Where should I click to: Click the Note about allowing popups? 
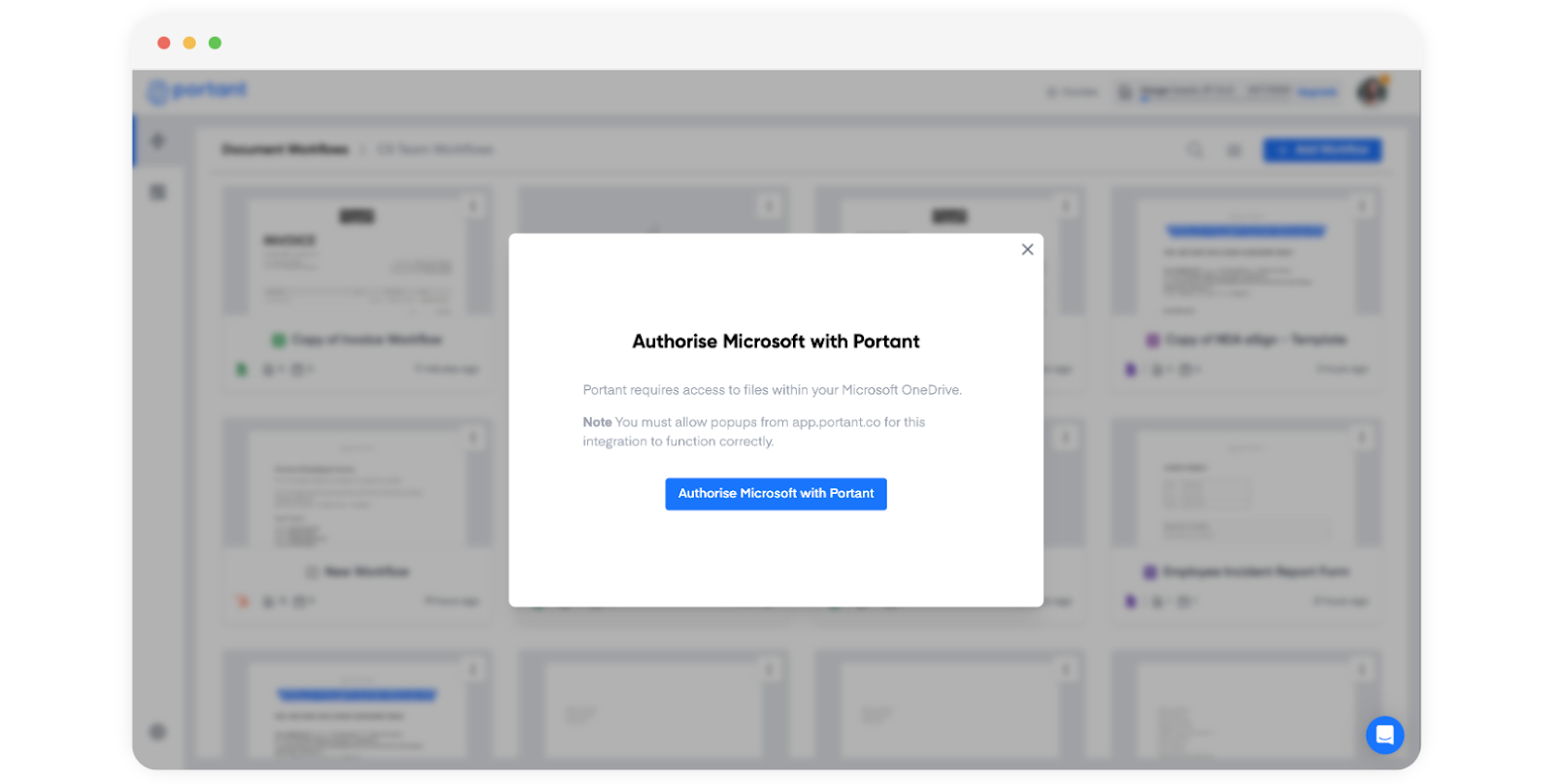coord(753,432)
